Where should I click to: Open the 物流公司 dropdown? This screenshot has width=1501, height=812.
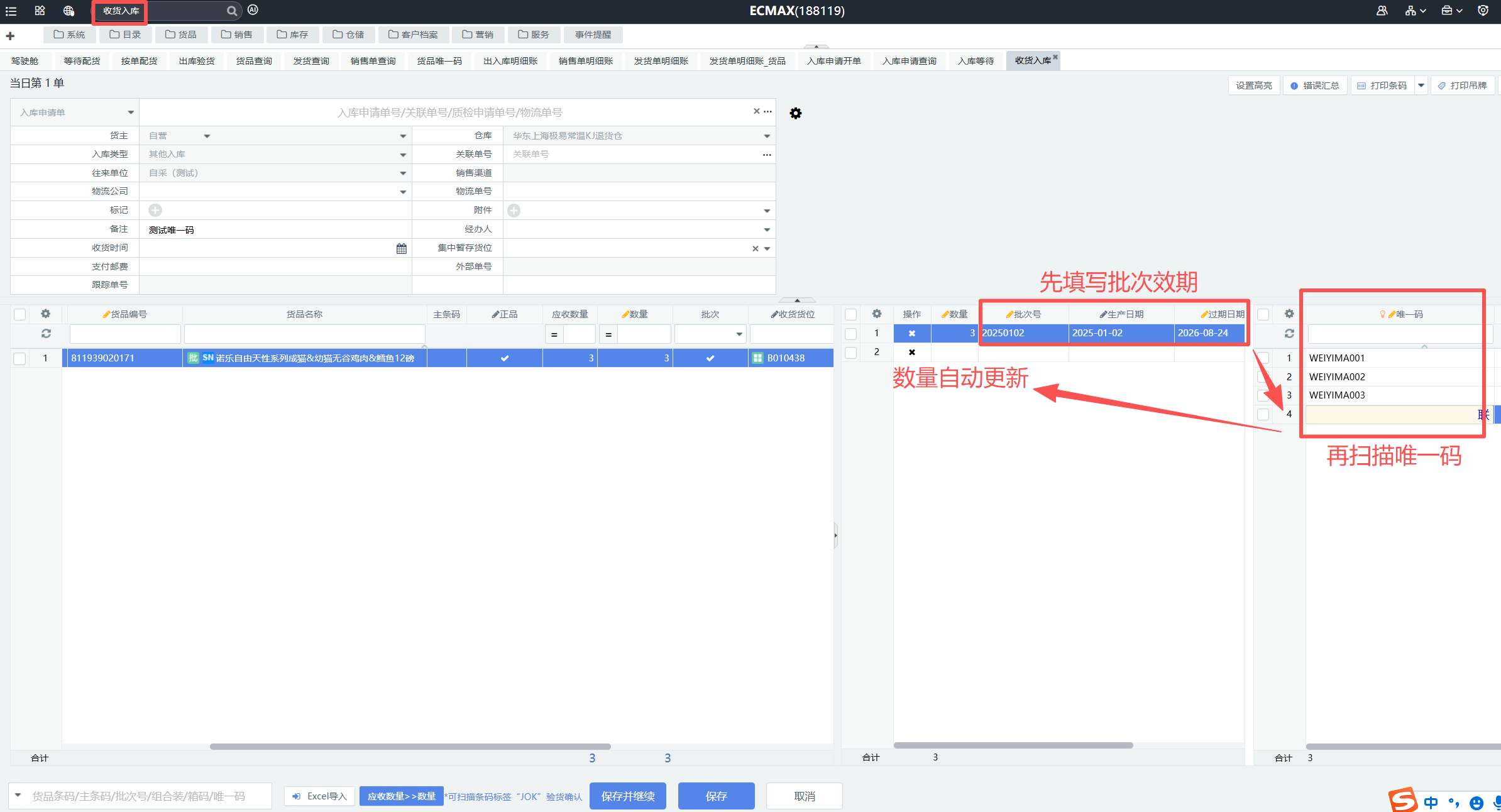[x=403, y=192]
